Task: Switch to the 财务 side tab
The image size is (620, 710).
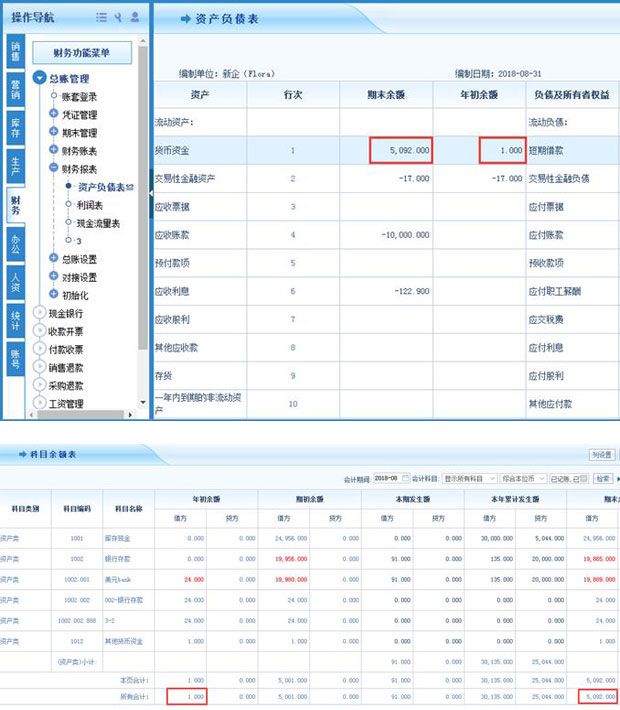Action: pos(15,205)
